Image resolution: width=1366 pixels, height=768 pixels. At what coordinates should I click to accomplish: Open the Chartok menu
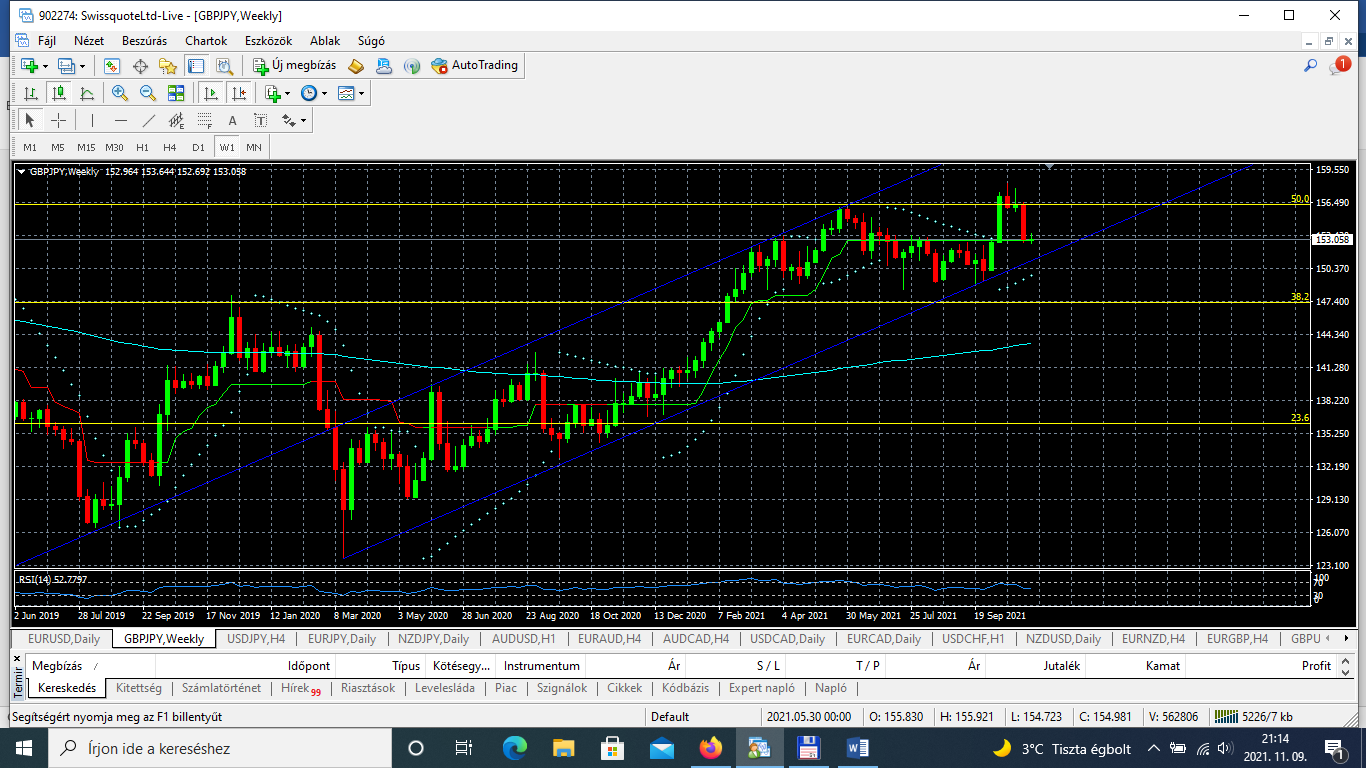(206, 41)
